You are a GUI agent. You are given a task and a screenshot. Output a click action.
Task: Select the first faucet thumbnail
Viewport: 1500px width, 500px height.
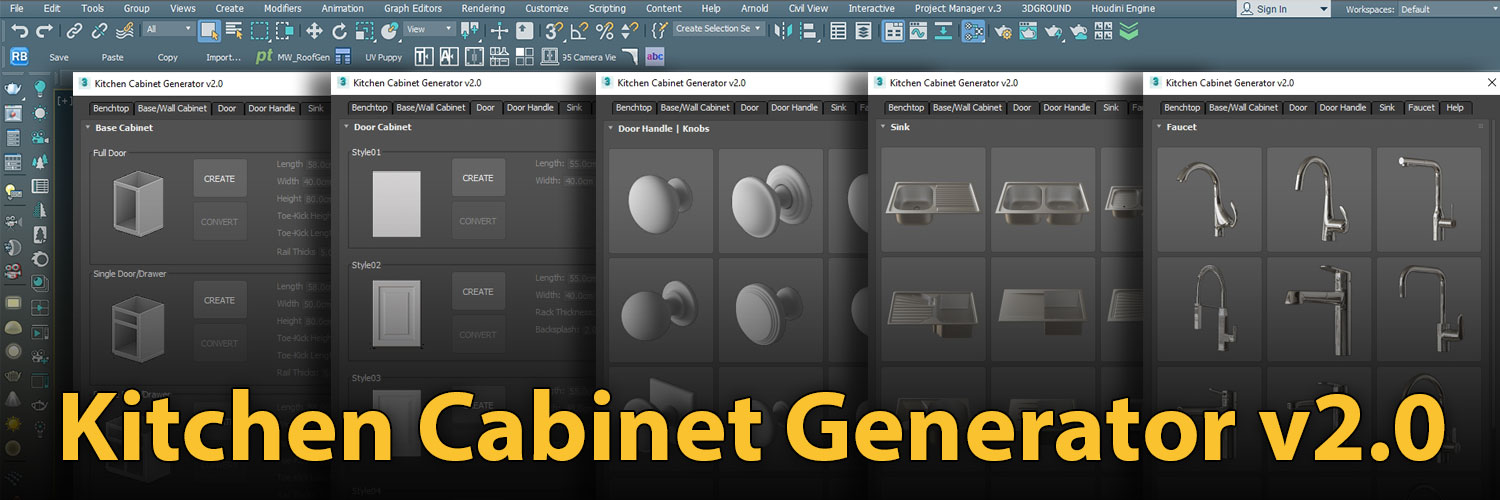click(1209, 200)
